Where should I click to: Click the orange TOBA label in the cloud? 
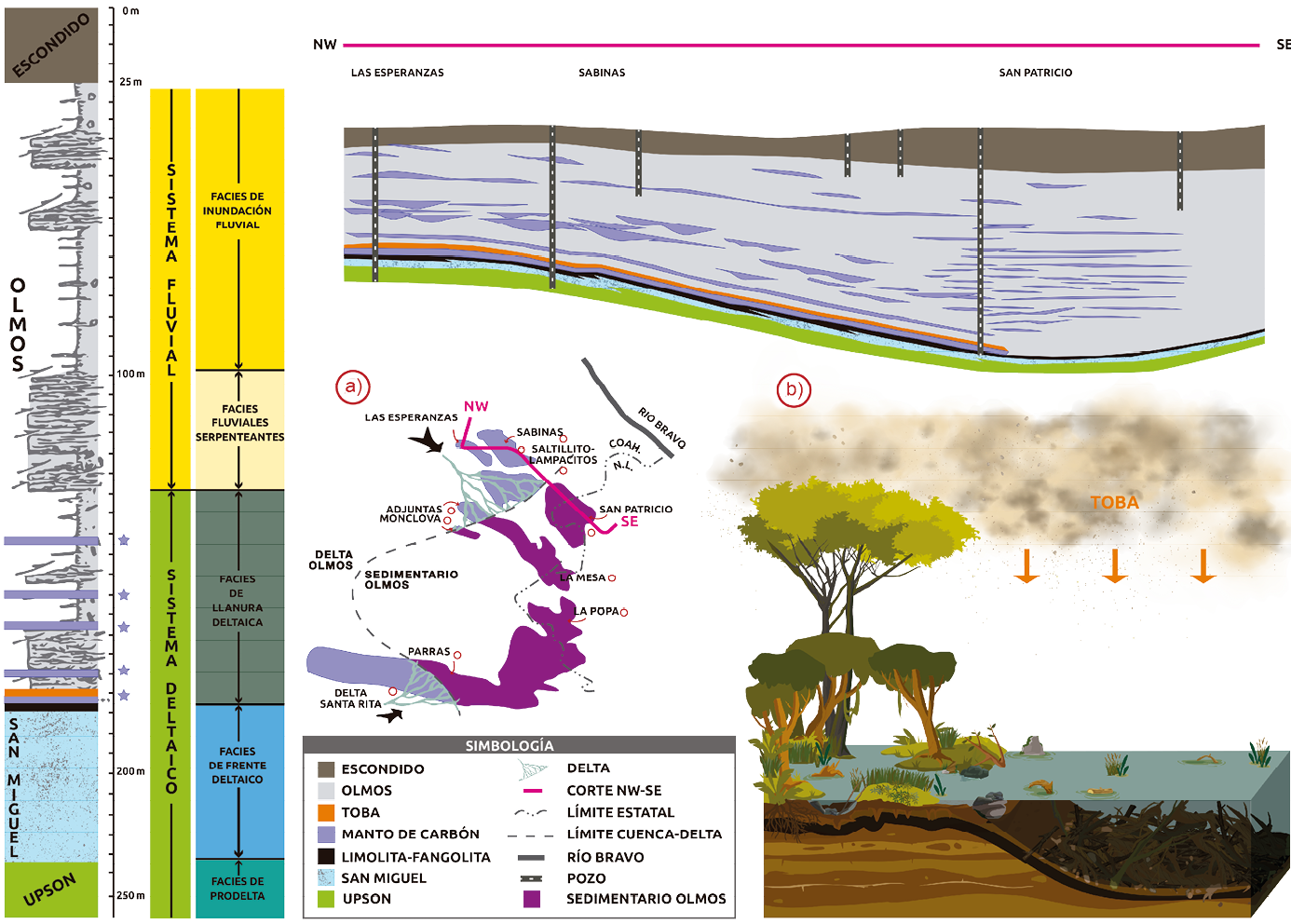[1114, 503]
